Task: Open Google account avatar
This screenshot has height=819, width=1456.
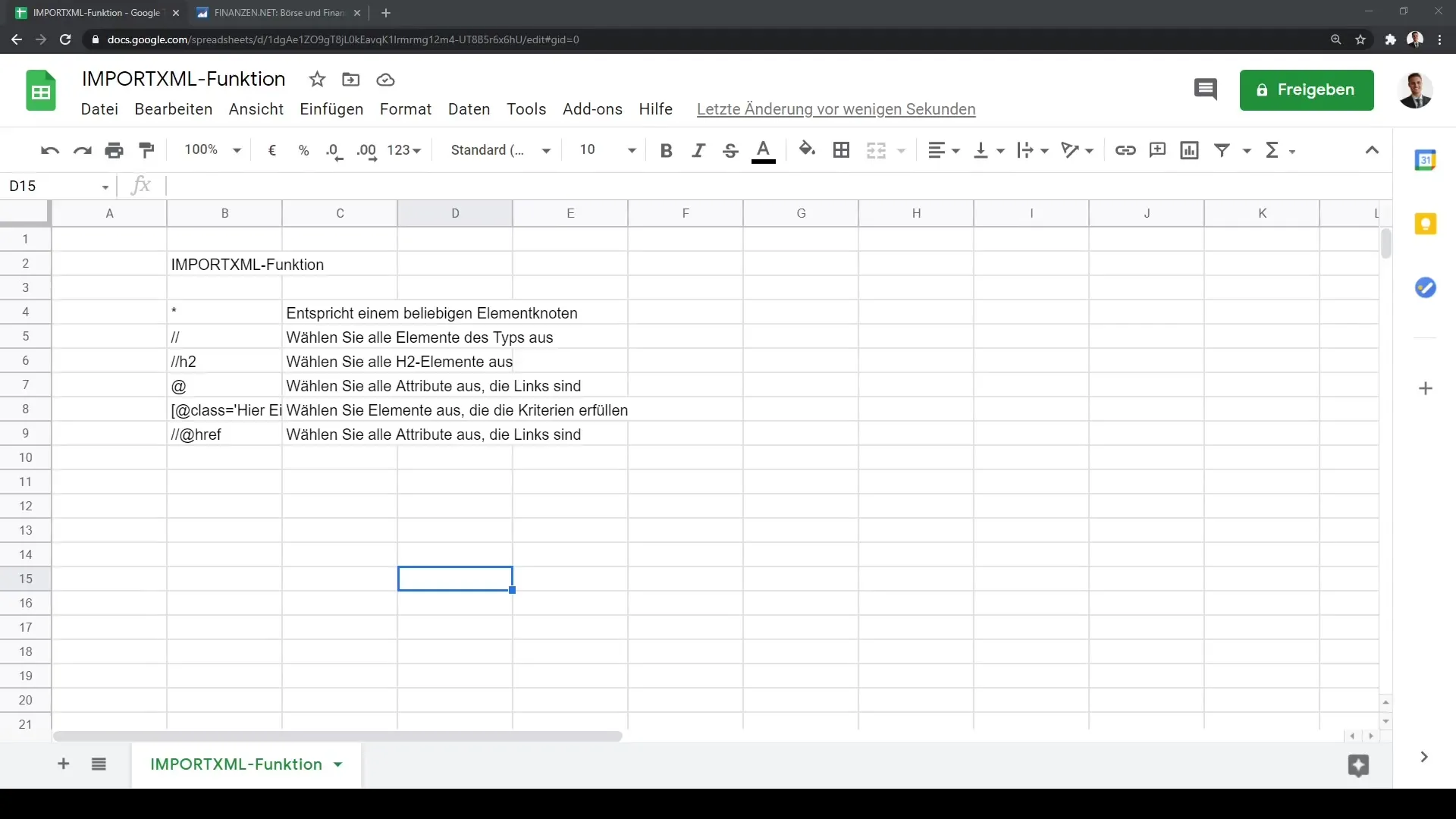Action: 1415,90
